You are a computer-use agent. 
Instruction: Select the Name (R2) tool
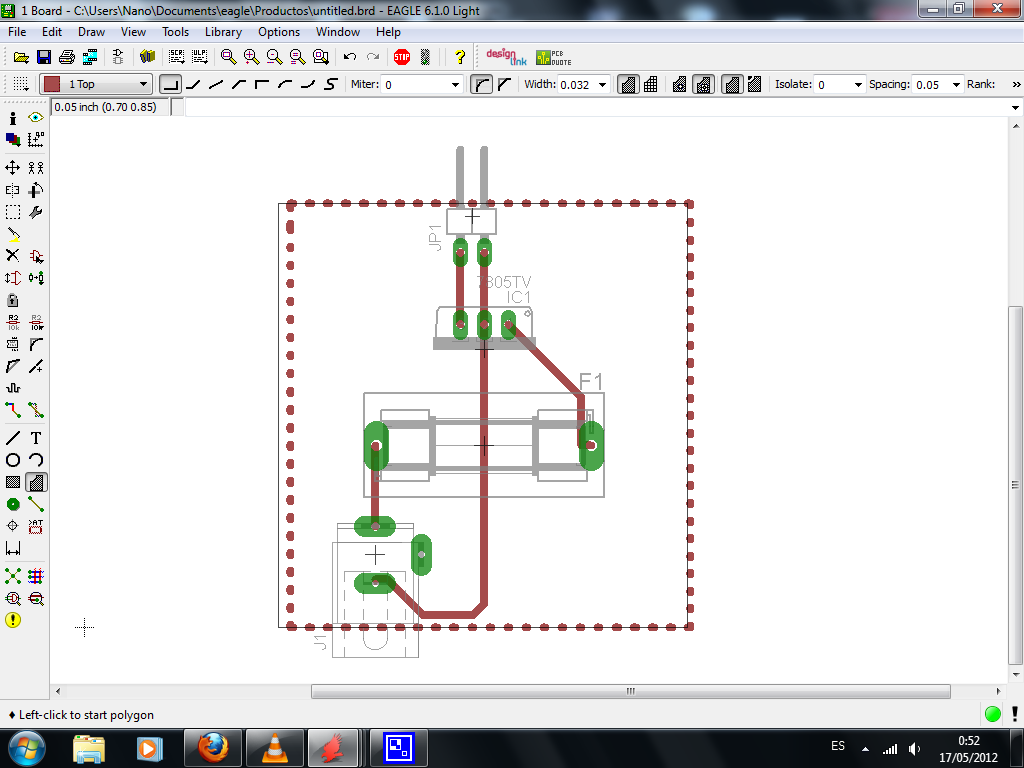point(12,322)
